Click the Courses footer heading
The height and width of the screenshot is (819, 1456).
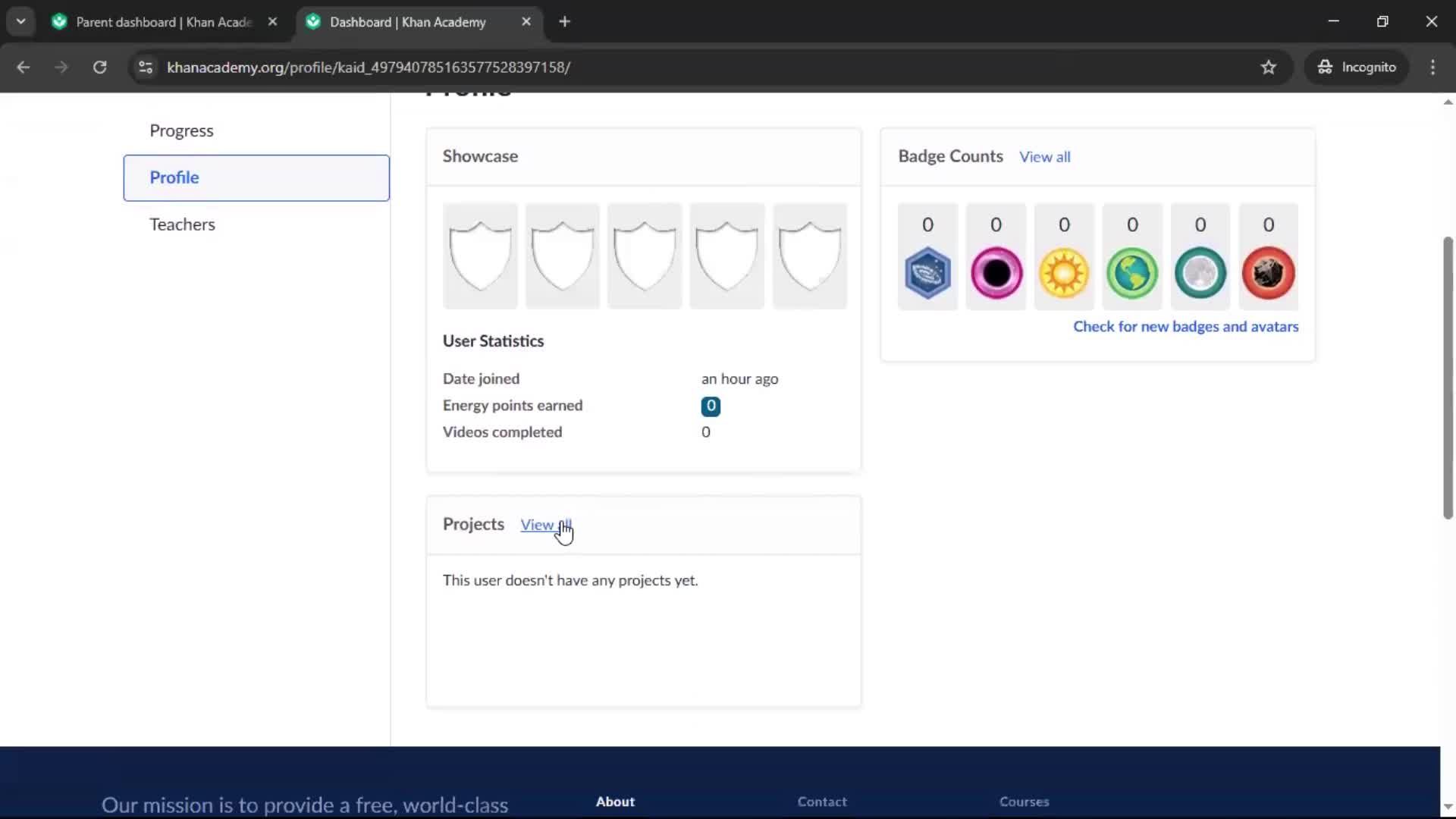tap(1024, 802)
